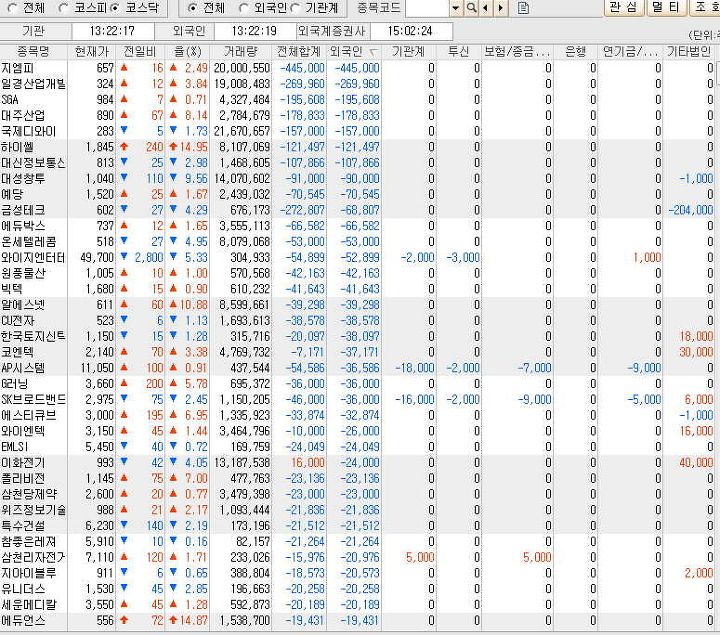Screen dimensions: 720x635
Task: Select the 기관계 radio button
Action: click(296, 8)
